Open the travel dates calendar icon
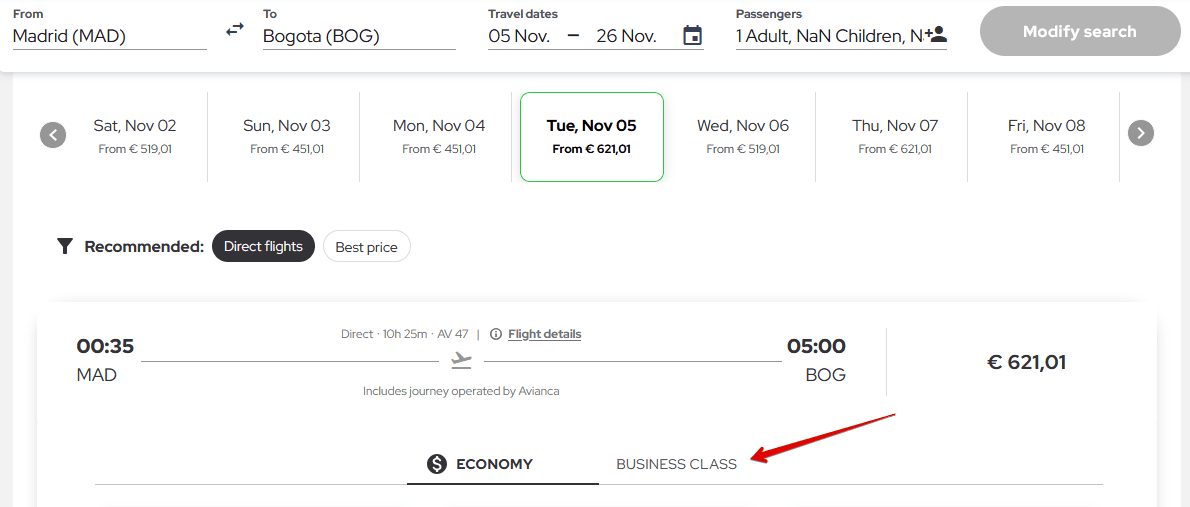1190x507 pixels. 692,36
